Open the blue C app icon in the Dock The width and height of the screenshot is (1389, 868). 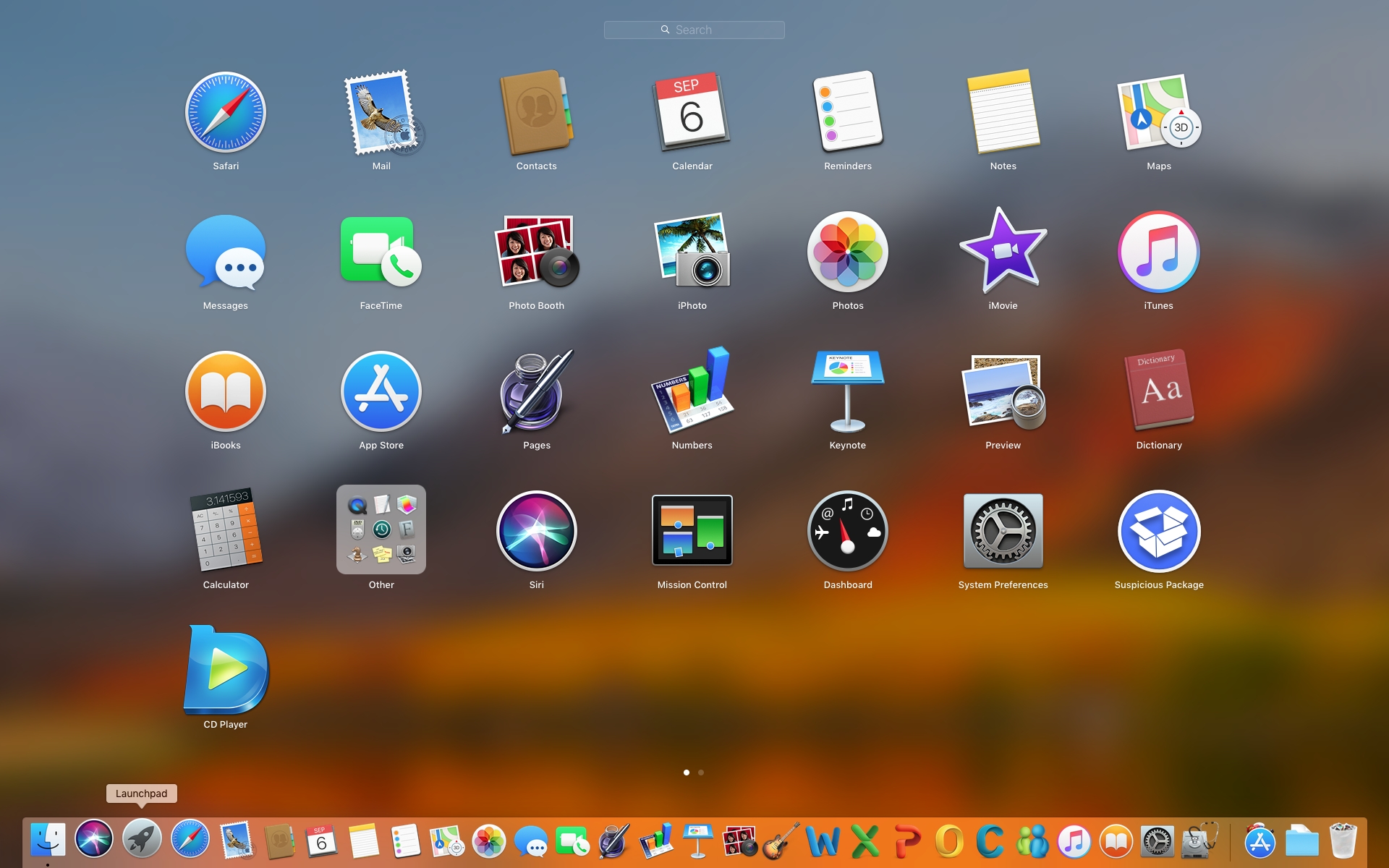[x=990, y=841]
